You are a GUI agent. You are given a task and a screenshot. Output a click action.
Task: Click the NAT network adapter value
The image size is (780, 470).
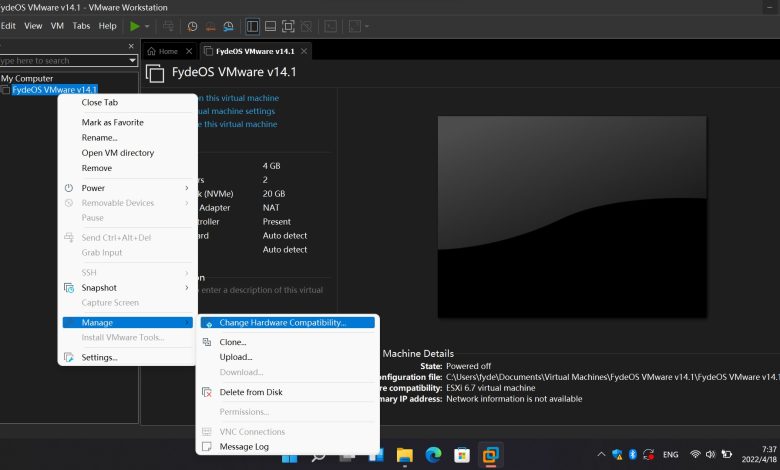271,208
